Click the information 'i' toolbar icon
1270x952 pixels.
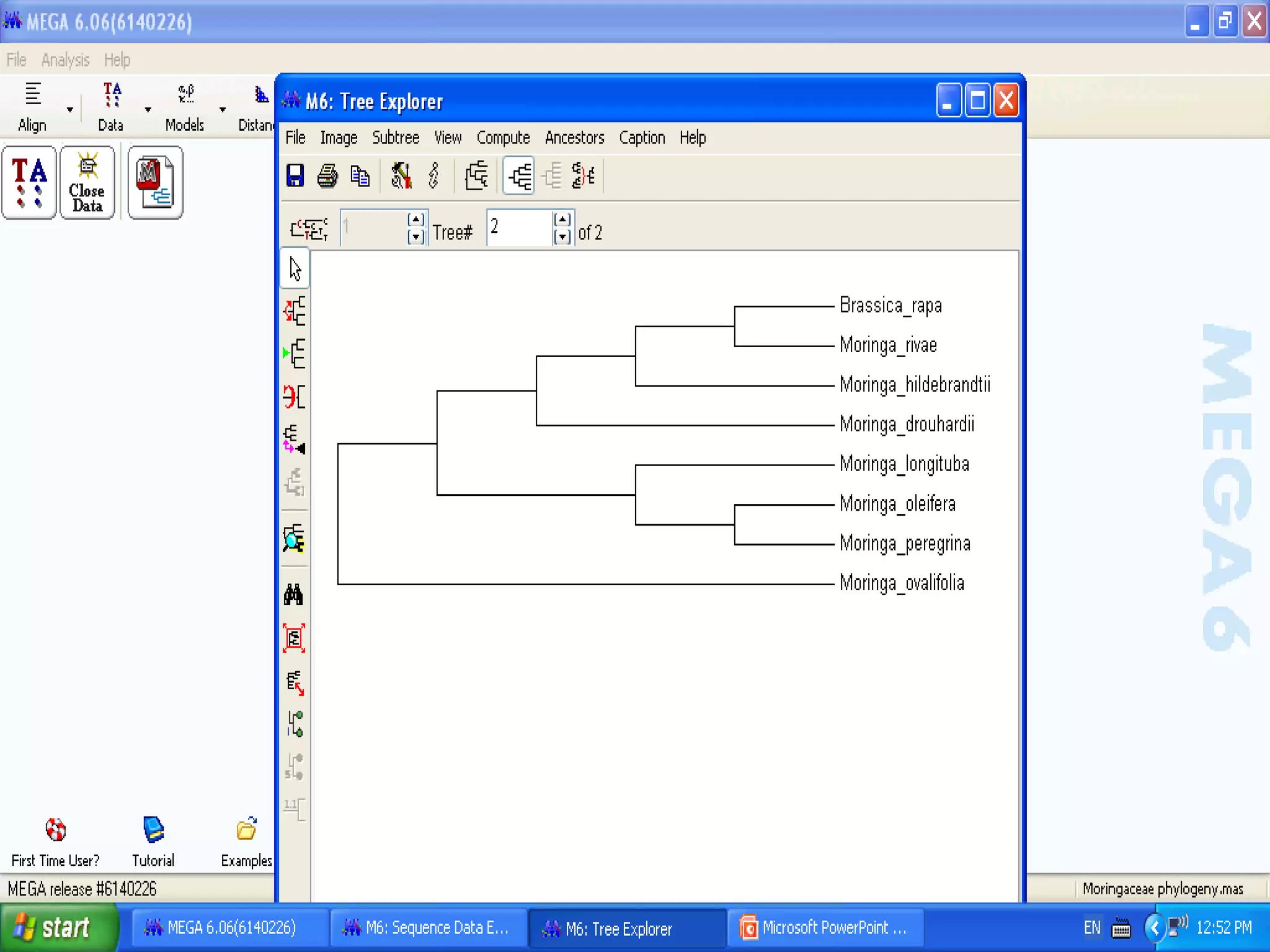pos(434,175)
